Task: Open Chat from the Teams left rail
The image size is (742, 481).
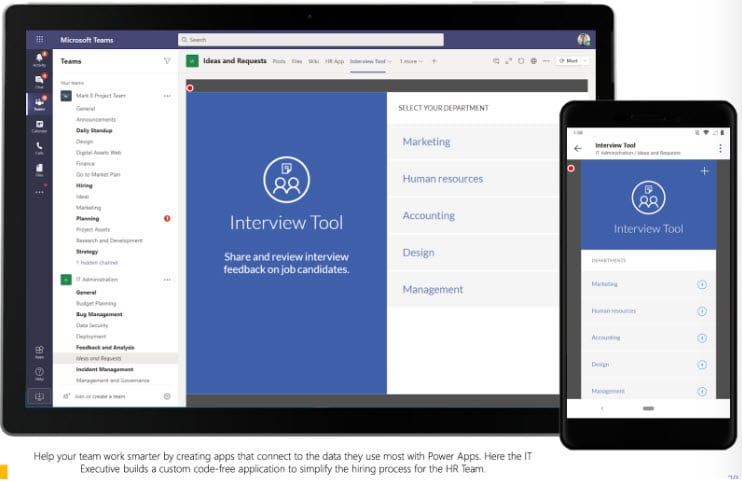Action: pyautogui.click(x=39, y=81)
